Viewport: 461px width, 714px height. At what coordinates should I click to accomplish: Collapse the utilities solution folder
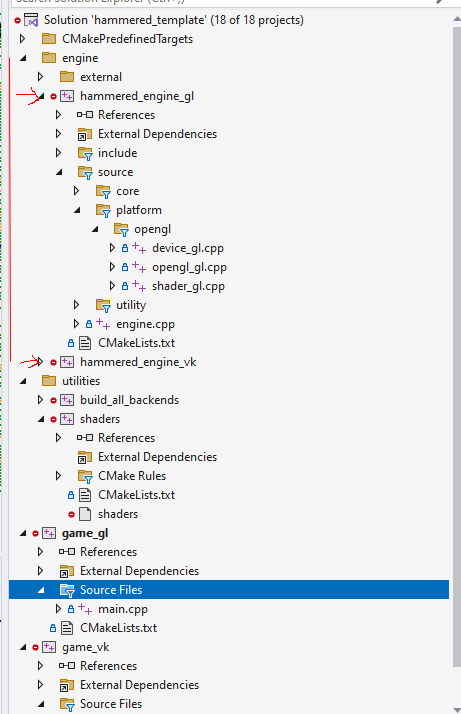pos(23,381)
